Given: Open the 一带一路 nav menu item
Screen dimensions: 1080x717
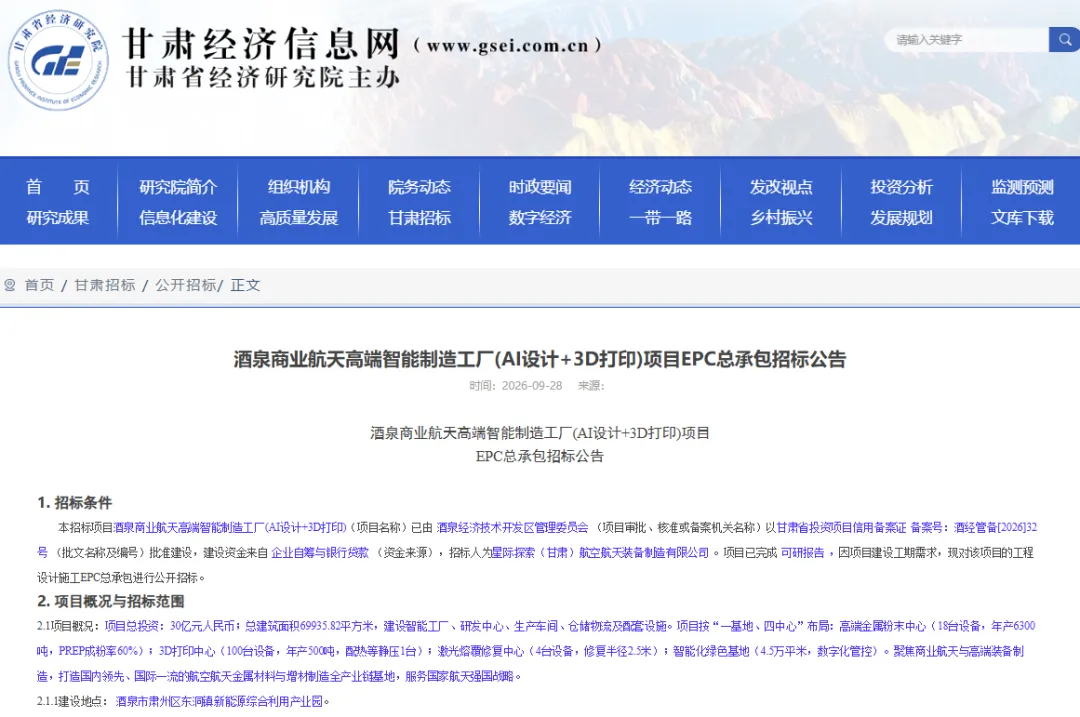Looking at the screenshot, I should 661,218.
